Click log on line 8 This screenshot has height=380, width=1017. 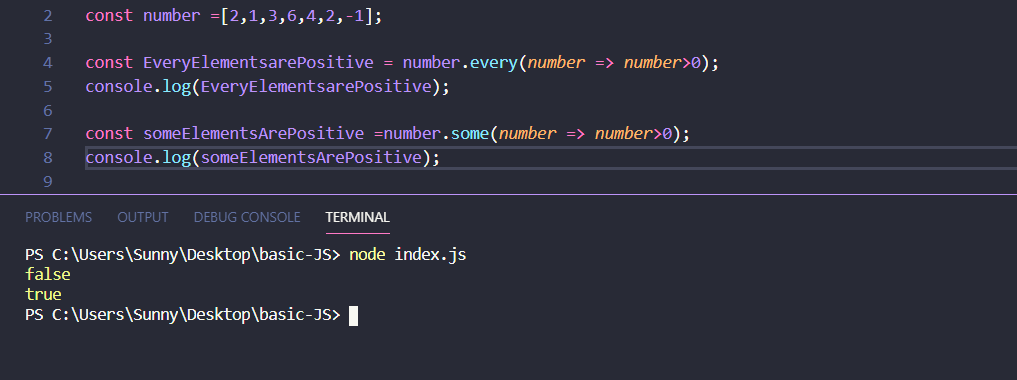pyautogui.click(x=176, y=158)
